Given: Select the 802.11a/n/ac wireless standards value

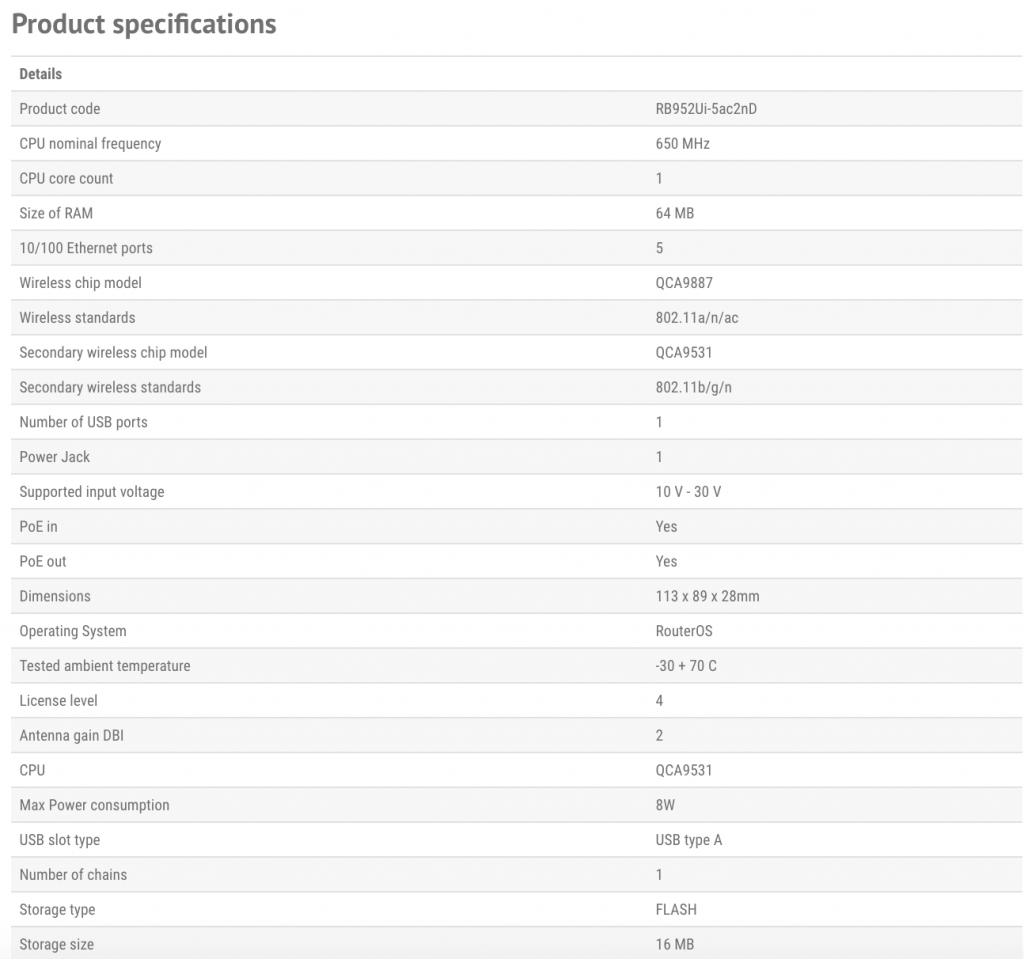Looking at the screenshot, I should pyautogui.click(x=697, y=318).
